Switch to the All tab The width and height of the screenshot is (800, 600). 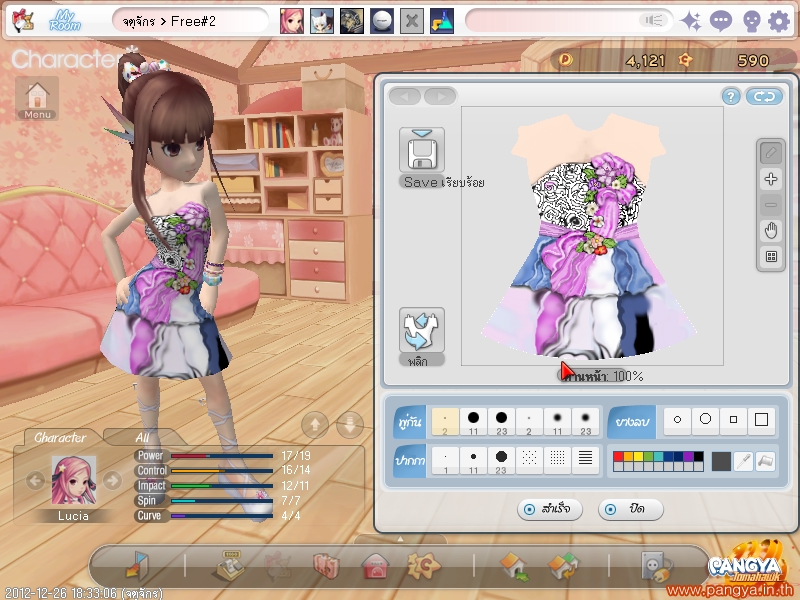(142, 438)
